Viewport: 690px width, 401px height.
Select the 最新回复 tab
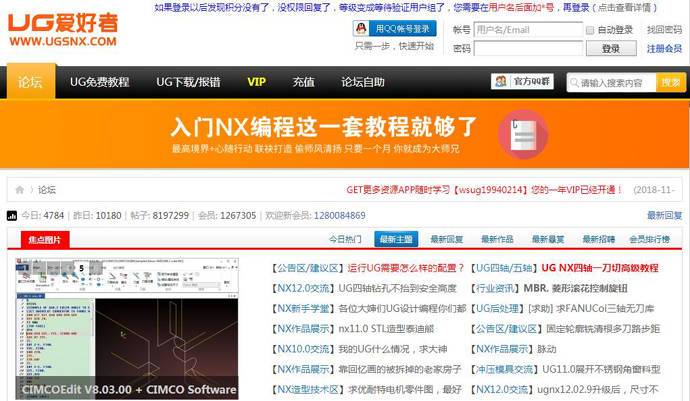(x=447, y=239)
